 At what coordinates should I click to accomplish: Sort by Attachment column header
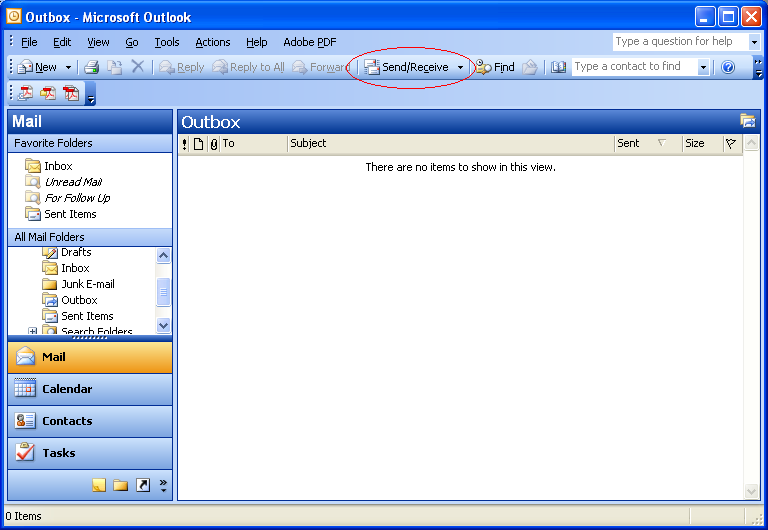click(x=214, y=144)
